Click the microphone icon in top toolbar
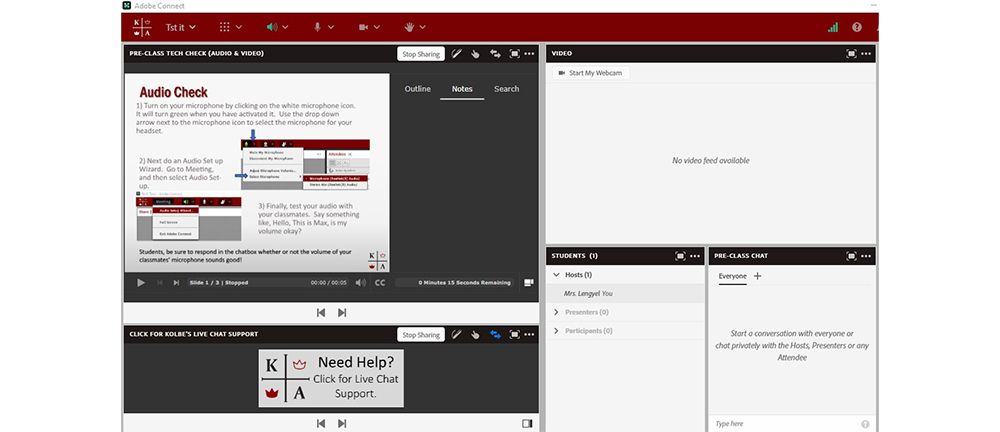This screenshot has width=1000, height=432. (x=317, y=27)
